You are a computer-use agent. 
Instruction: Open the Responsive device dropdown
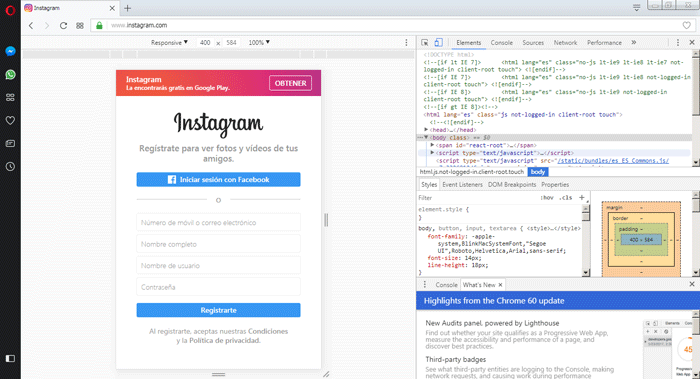169,42
